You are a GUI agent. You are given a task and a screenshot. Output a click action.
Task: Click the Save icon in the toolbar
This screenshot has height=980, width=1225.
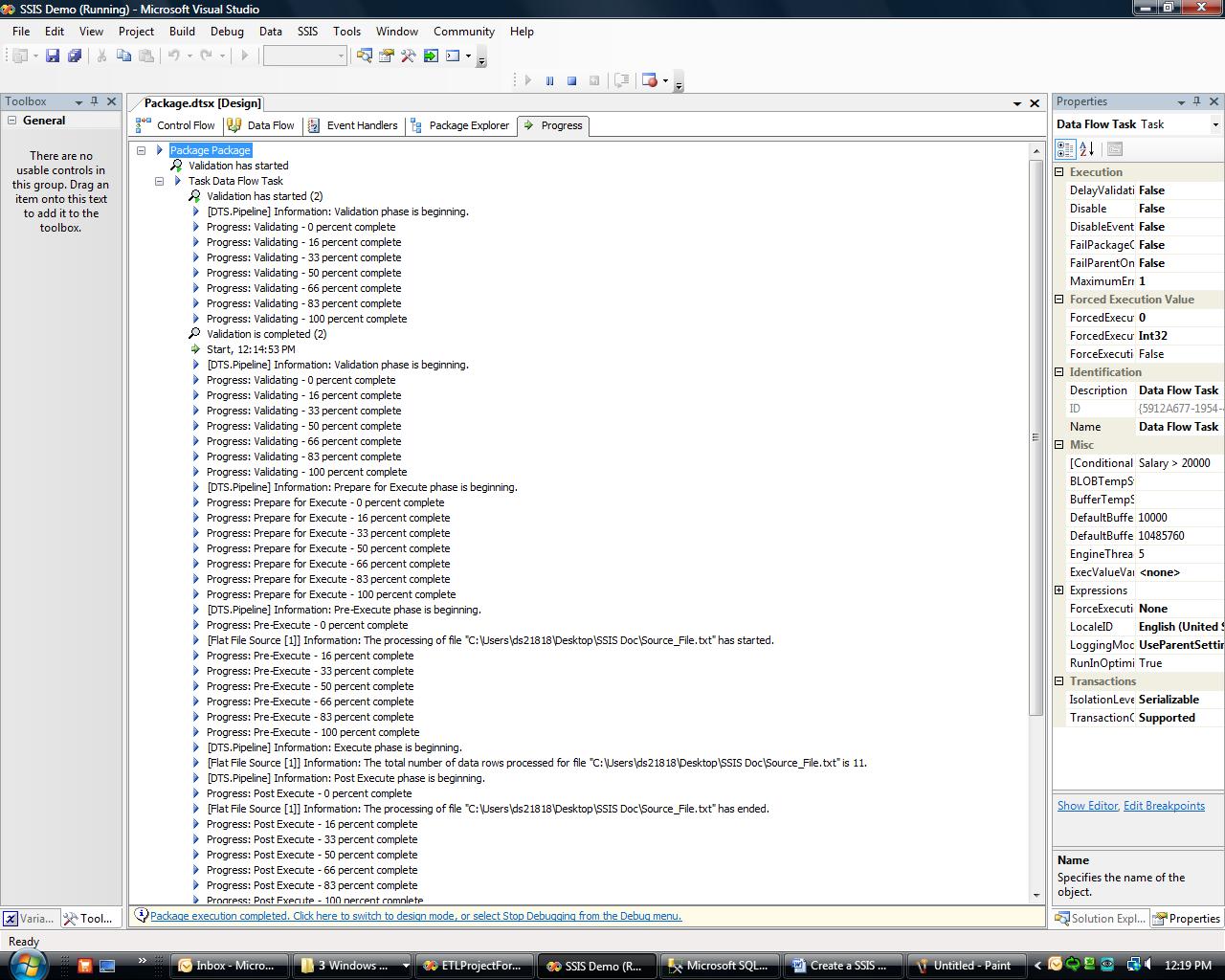(x=53, y=56)
